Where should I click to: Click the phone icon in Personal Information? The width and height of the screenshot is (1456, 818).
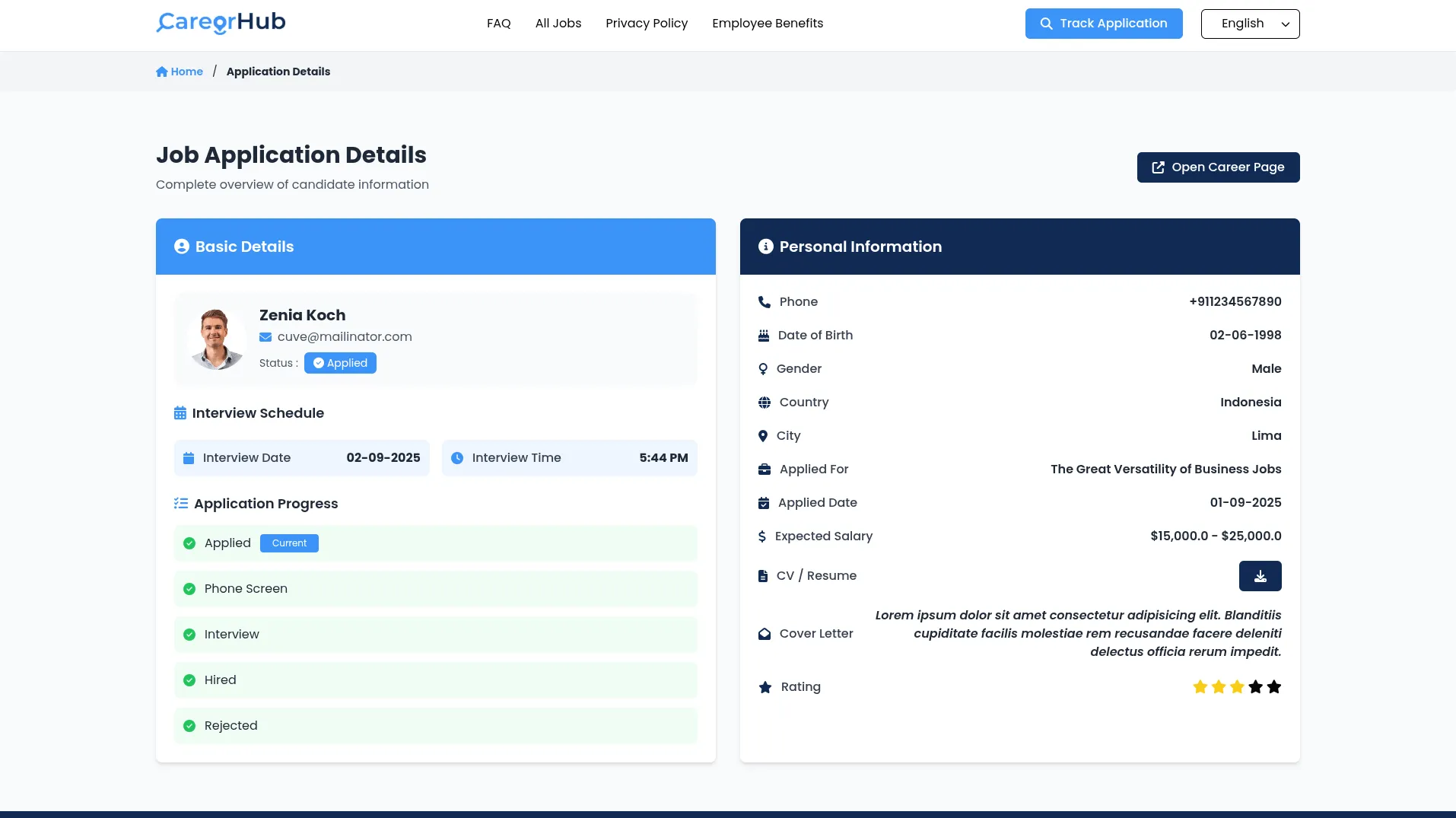[764, 302]
